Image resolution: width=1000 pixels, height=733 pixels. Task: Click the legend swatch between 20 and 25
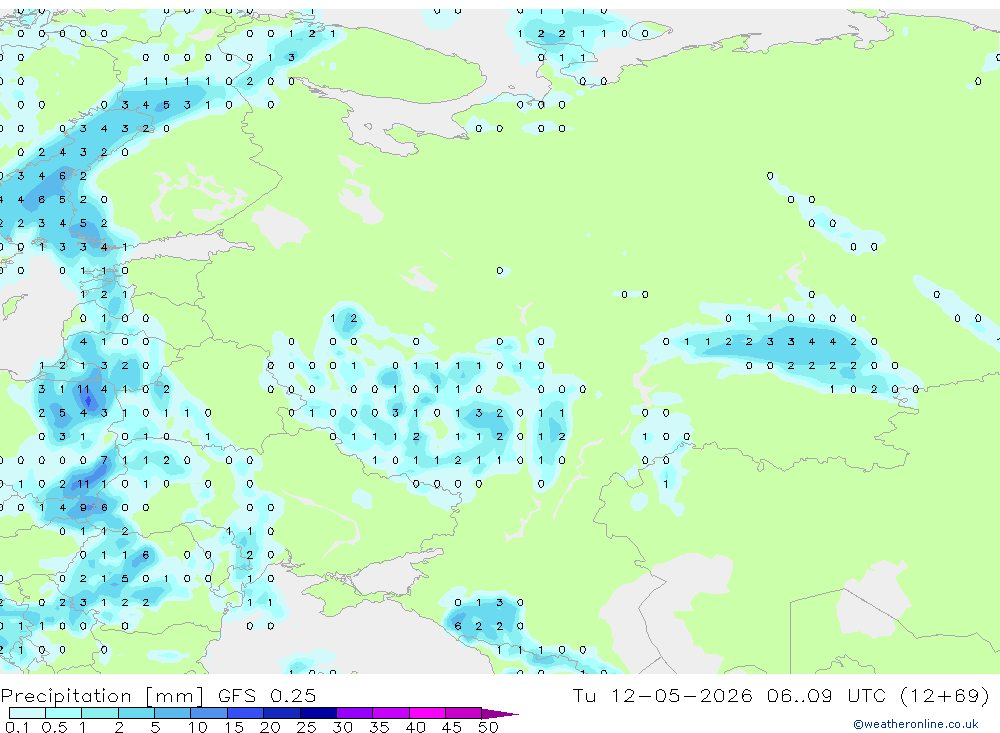coord(281,713)
